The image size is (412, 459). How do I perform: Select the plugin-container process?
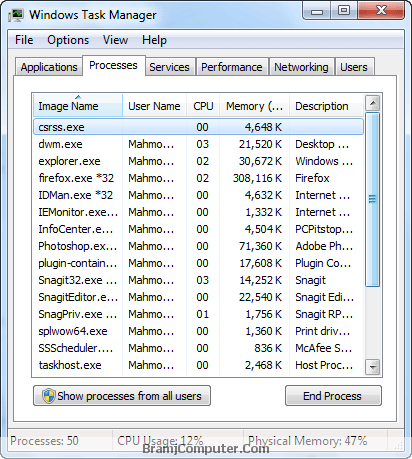(198, 263)
